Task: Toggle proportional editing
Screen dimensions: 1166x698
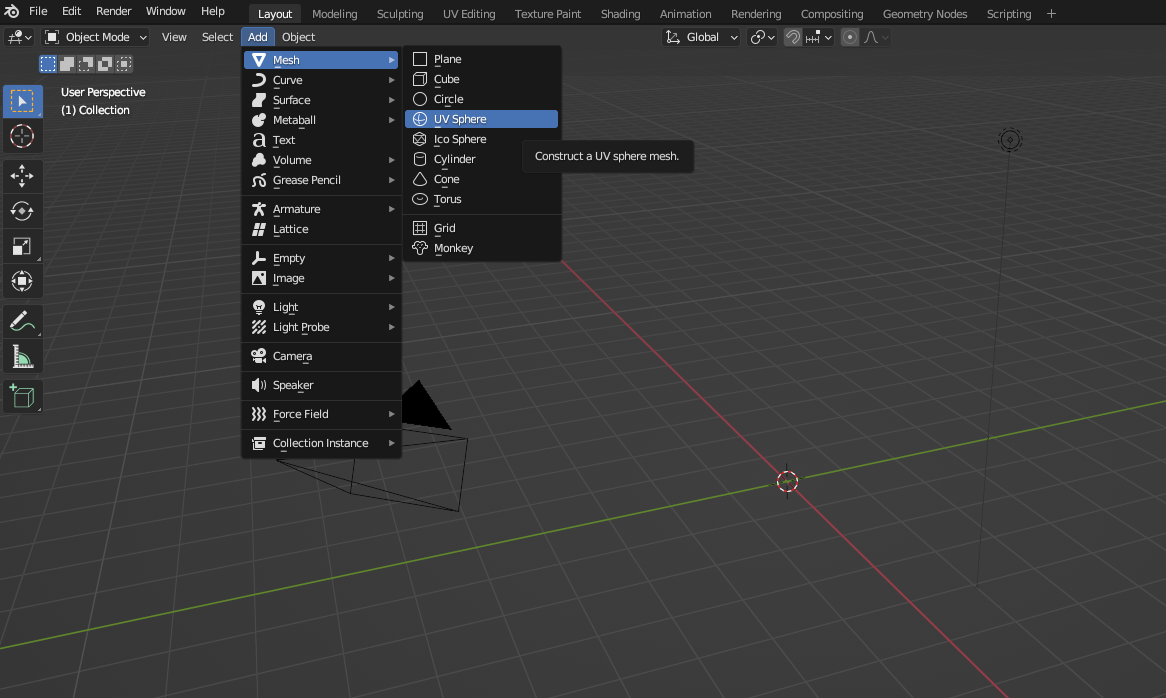Action: point(849,37)
